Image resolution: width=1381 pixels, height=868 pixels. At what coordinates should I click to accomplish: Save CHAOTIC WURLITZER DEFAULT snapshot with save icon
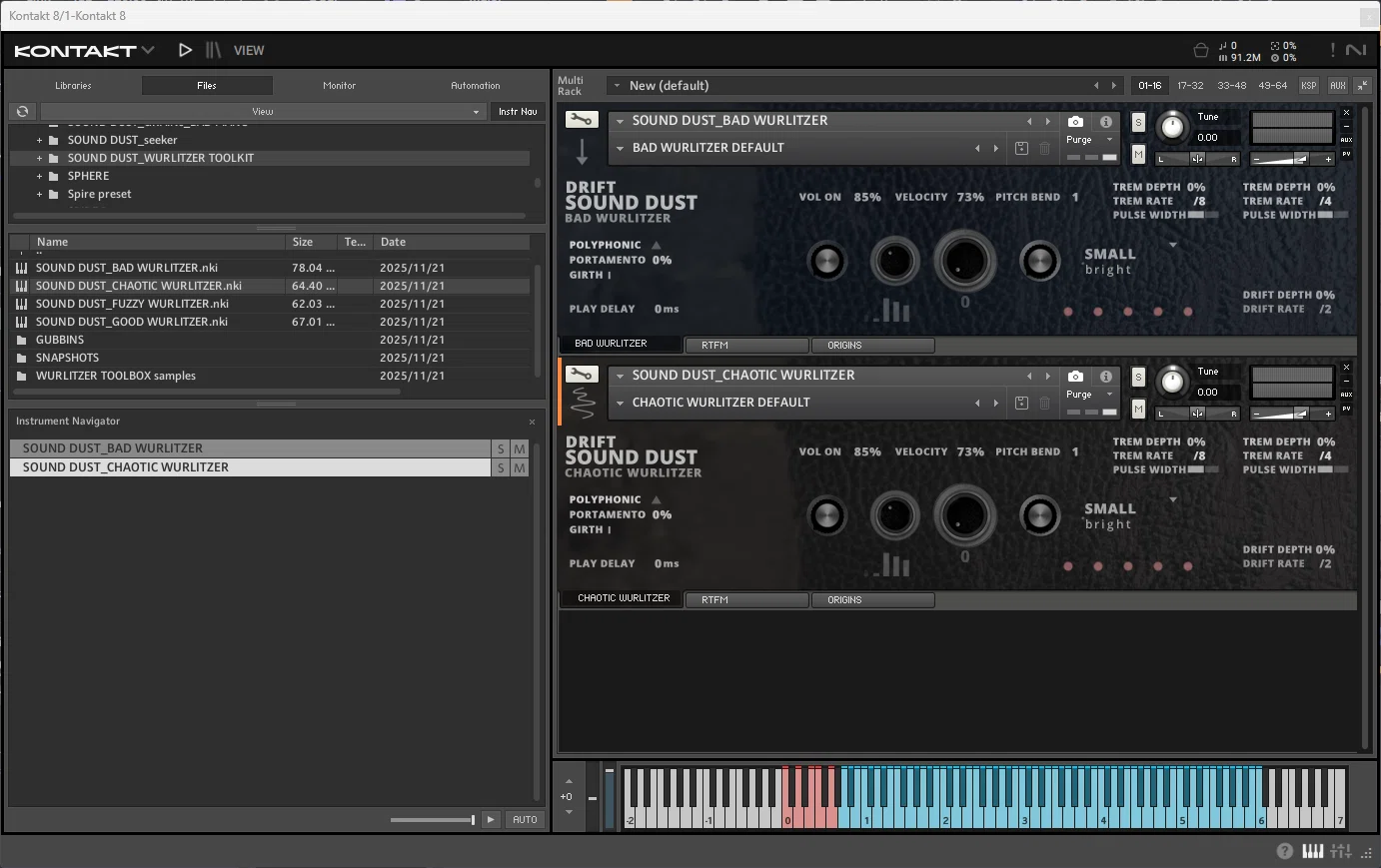tap(1021, 403)
